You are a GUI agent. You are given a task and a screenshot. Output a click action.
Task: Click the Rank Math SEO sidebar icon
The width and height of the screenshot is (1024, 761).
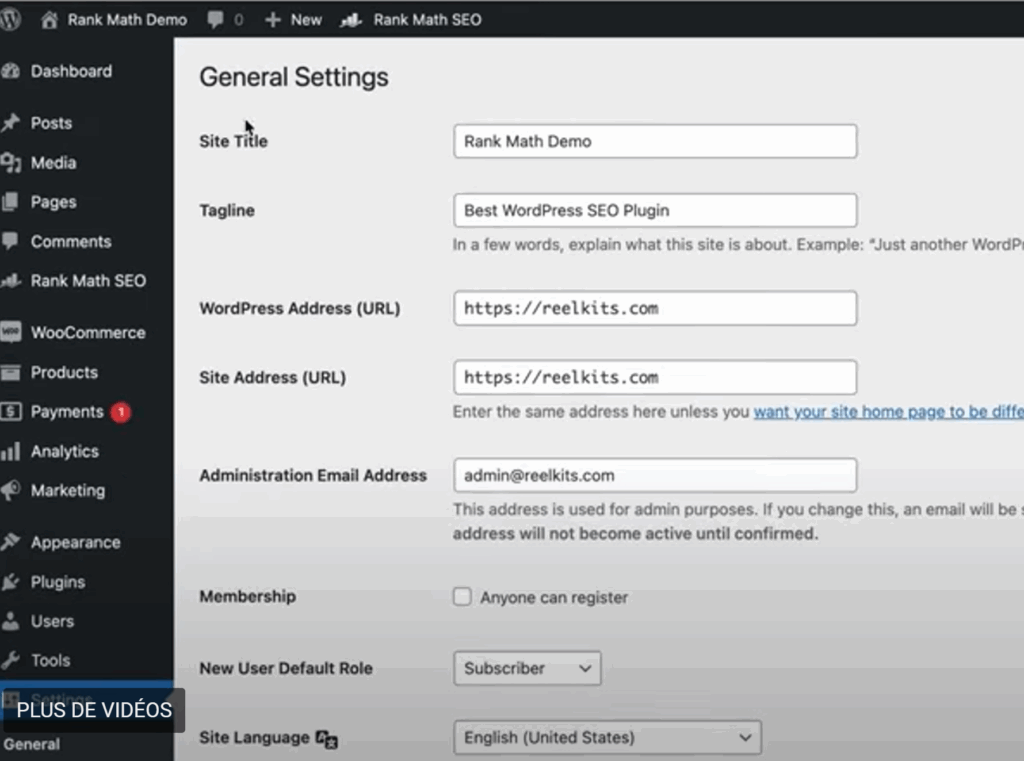click(x=10, y=281)
